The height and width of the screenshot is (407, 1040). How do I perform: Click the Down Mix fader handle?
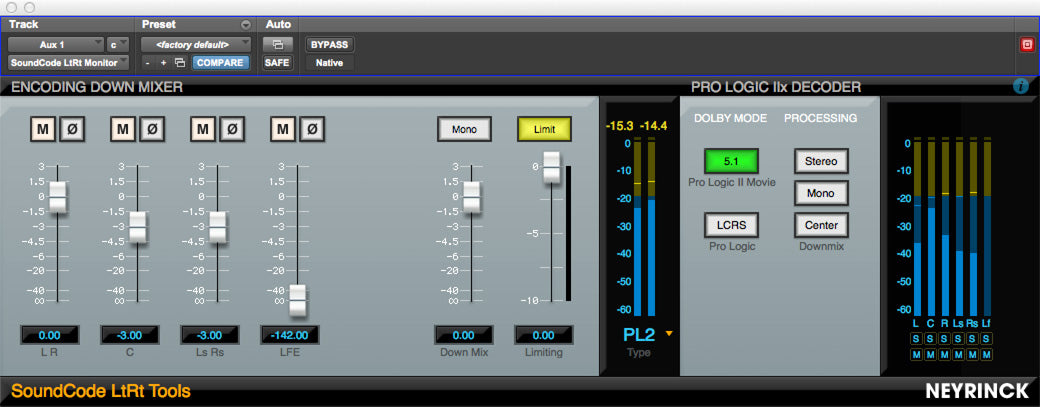[x=472, y=197]
